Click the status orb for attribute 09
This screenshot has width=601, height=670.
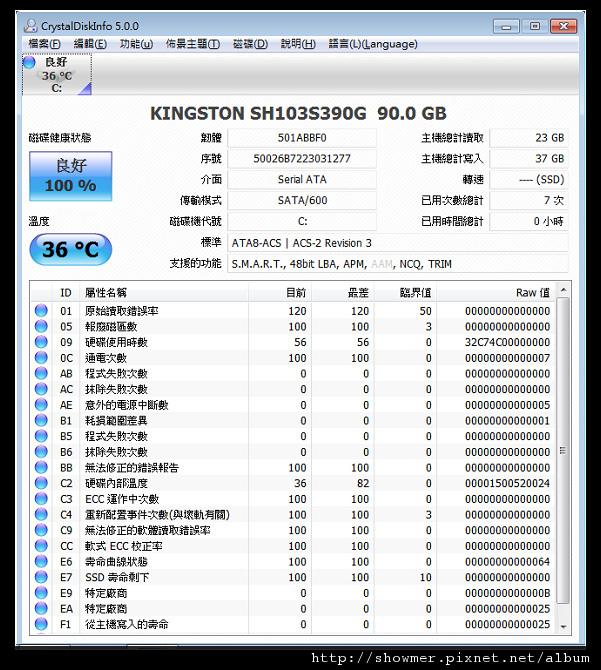pos(41,342)
